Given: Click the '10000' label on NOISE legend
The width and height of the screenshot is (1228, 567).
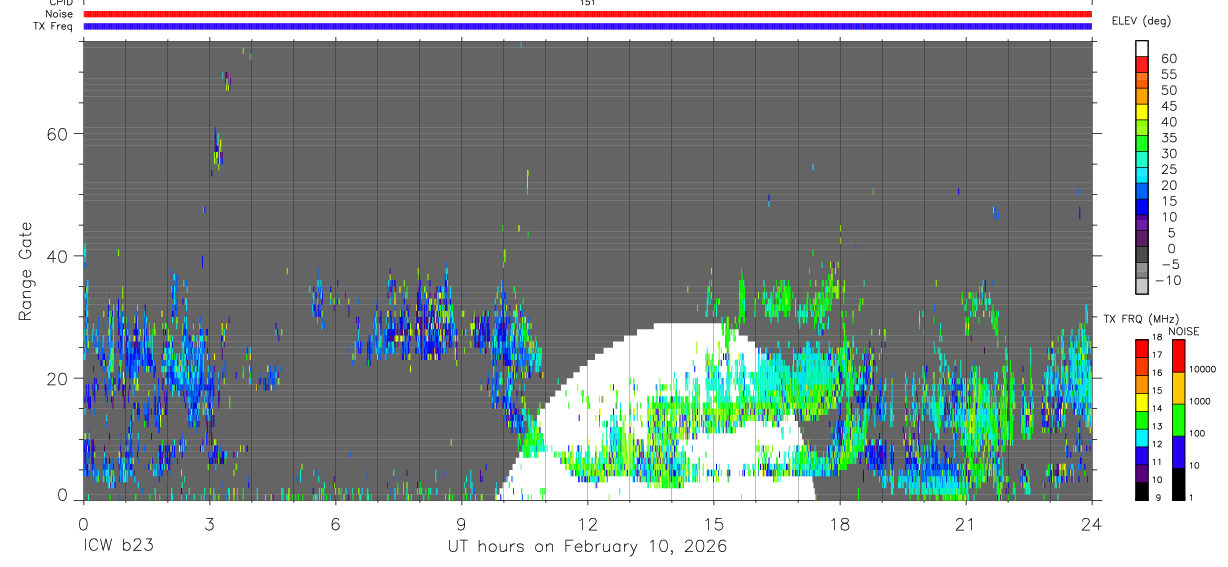Looking at the screenshot, I should tap(1202, 369).
